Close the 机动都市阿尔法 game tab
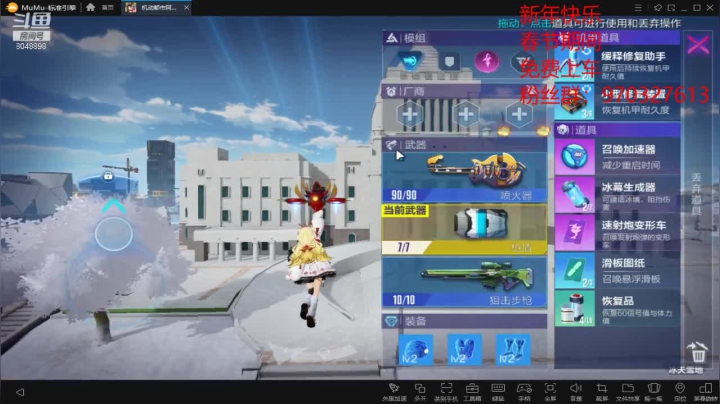Image resolution: width=720 pixels, height=404 pixels. [186, 7]
